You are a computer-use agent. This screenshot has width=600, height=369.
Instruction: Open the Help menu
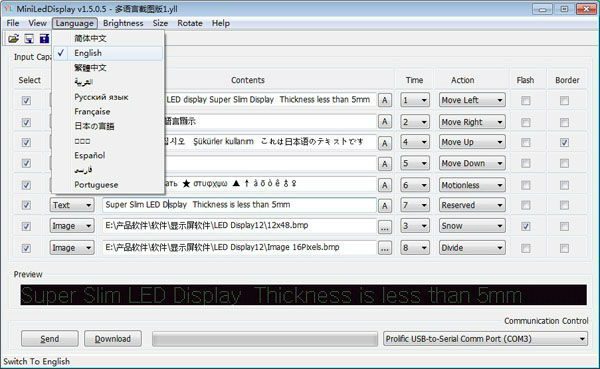[221, 23]
